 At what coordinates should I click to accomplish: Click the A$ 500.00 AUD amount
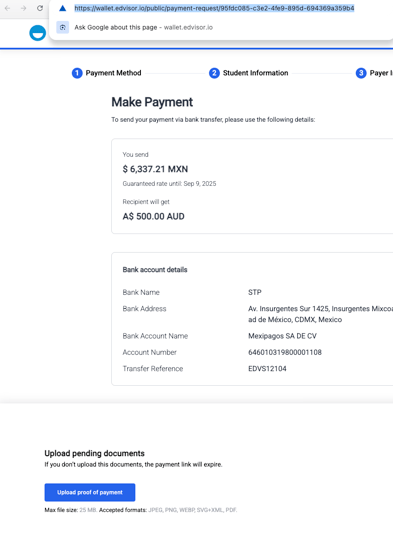153,216
